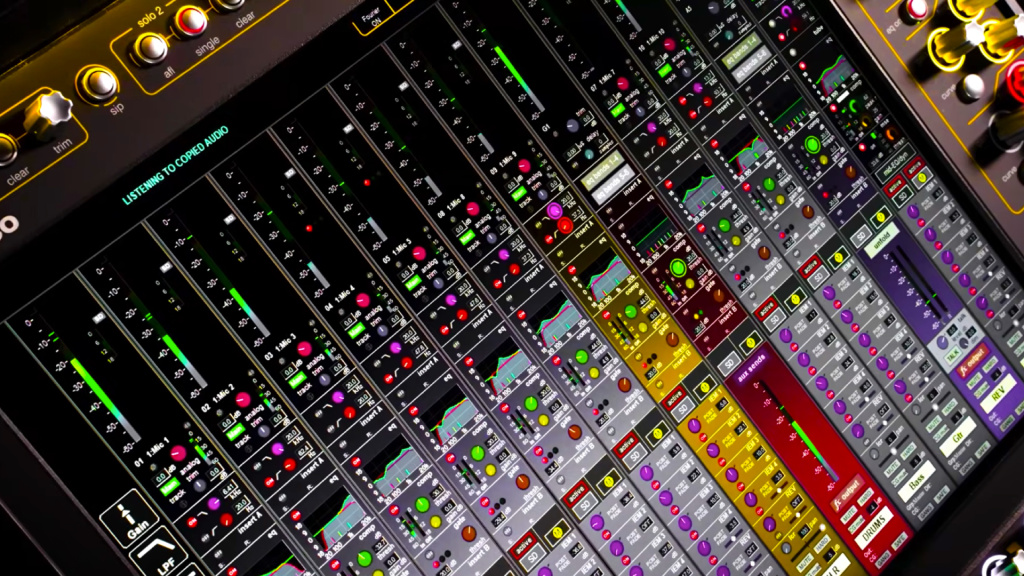Image resolution: width=1024 pixels, height=576 pixels.
Task: Select channel 01 magenta low-pass filter knob
Action: [x=214, y=504]
